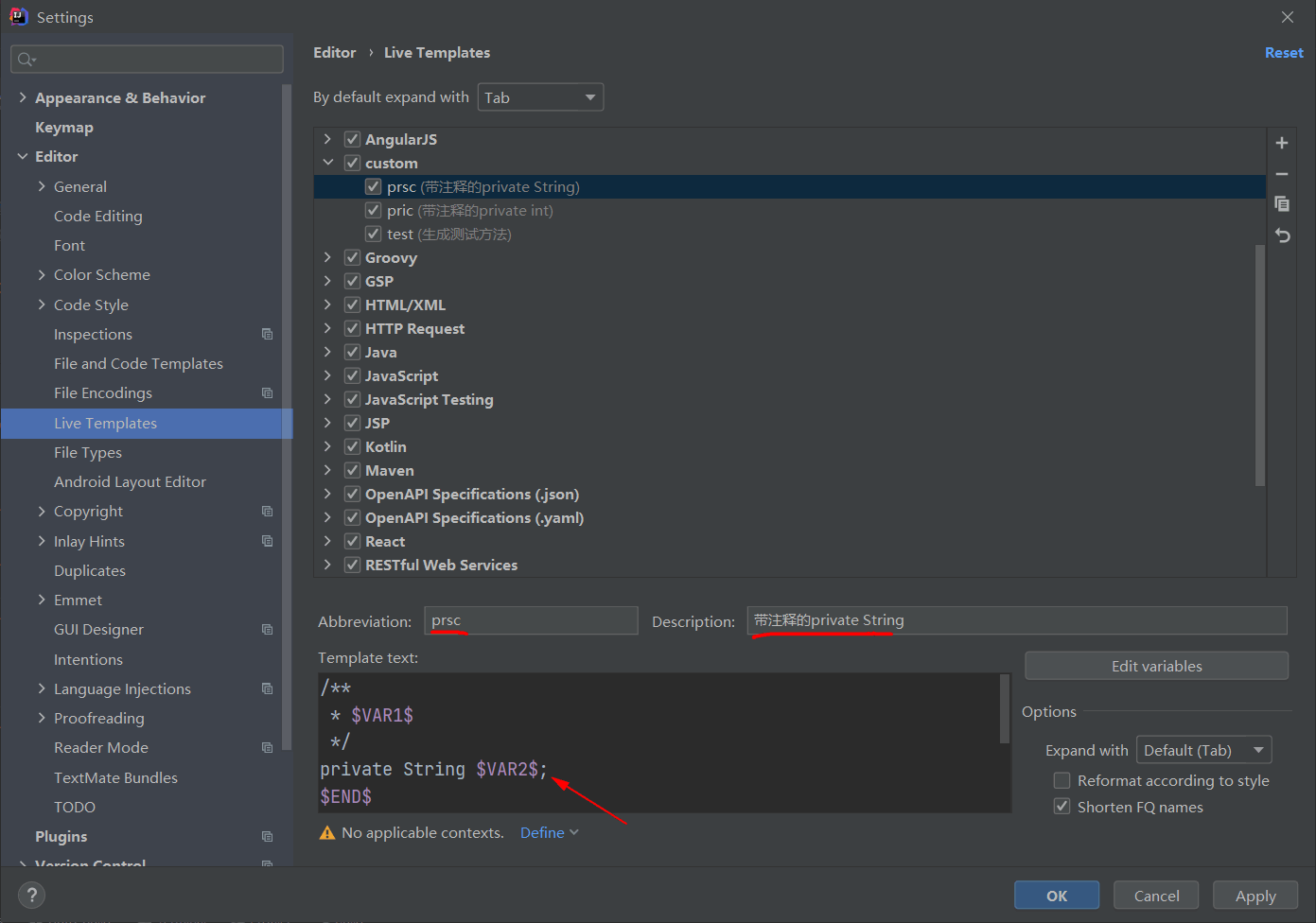
Task: Uncheck the Groovy group checkbox
Action: [x=352, y=257]
